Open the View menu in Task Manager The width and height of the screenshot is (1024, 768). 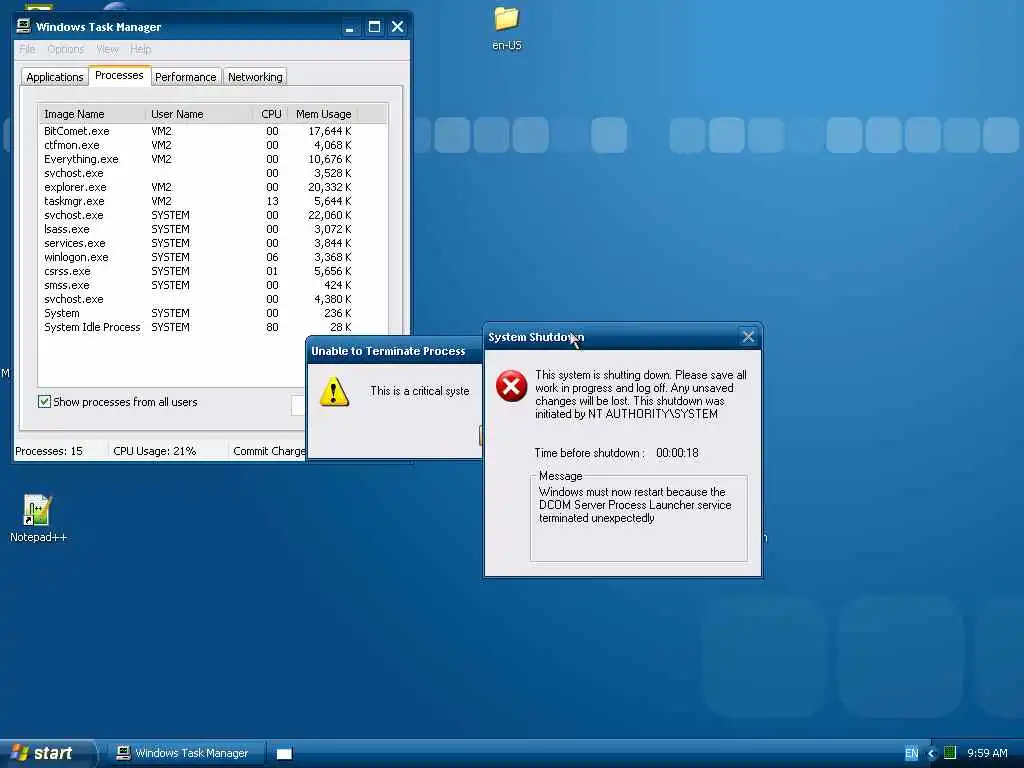point(107,49)
